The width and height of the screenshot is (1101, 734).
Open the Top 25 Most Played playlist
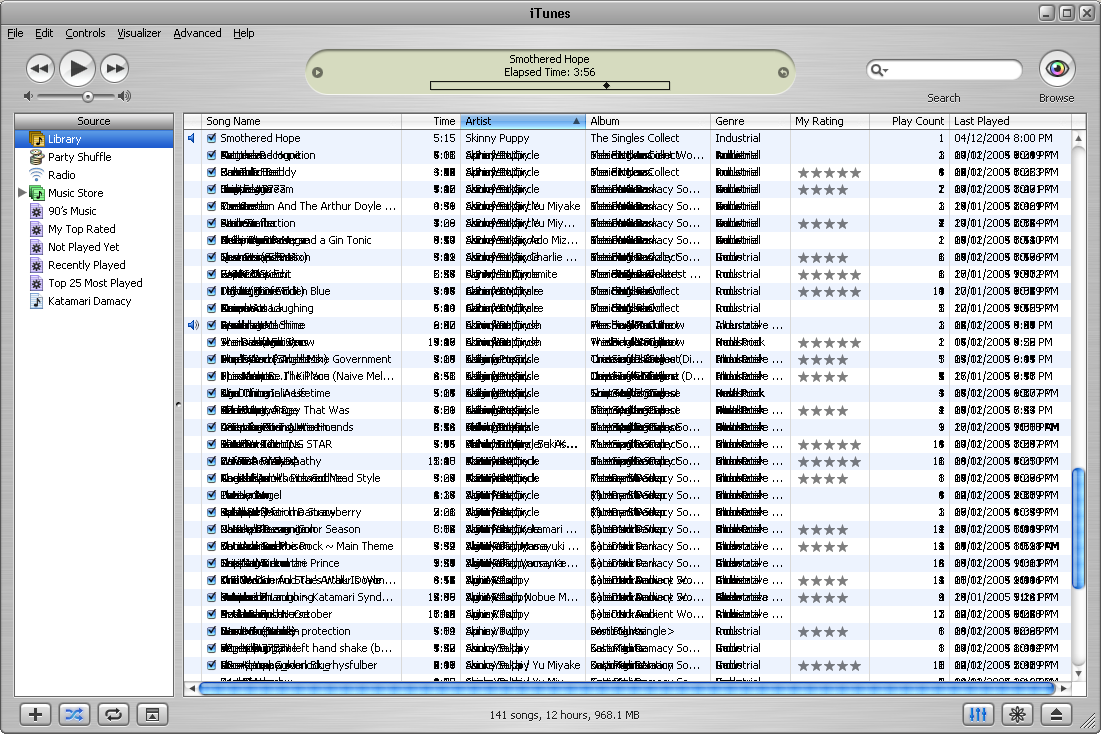click(95, 283)
